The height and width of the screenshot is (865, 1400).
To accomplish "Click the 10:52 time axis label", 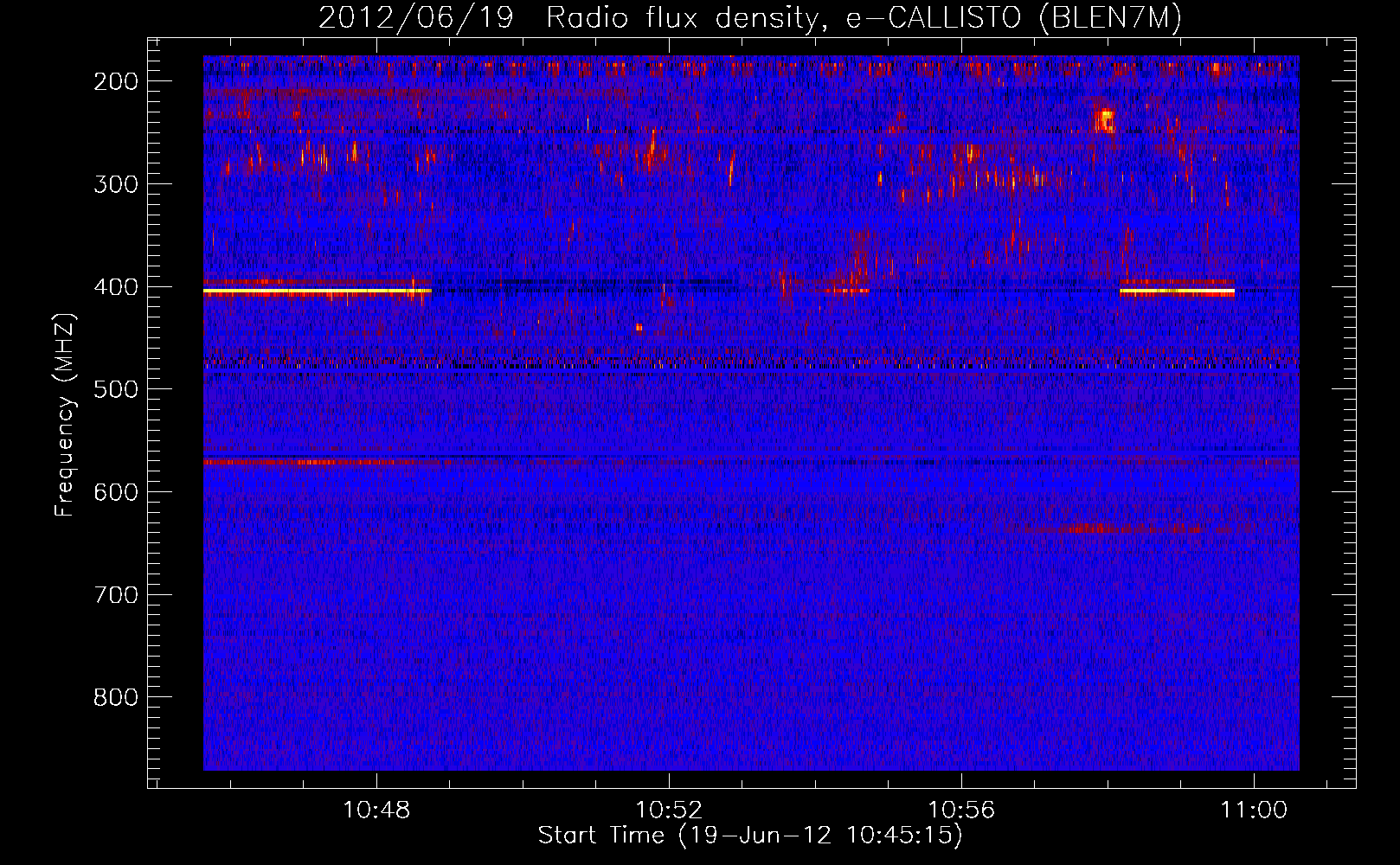I will 669,811.
